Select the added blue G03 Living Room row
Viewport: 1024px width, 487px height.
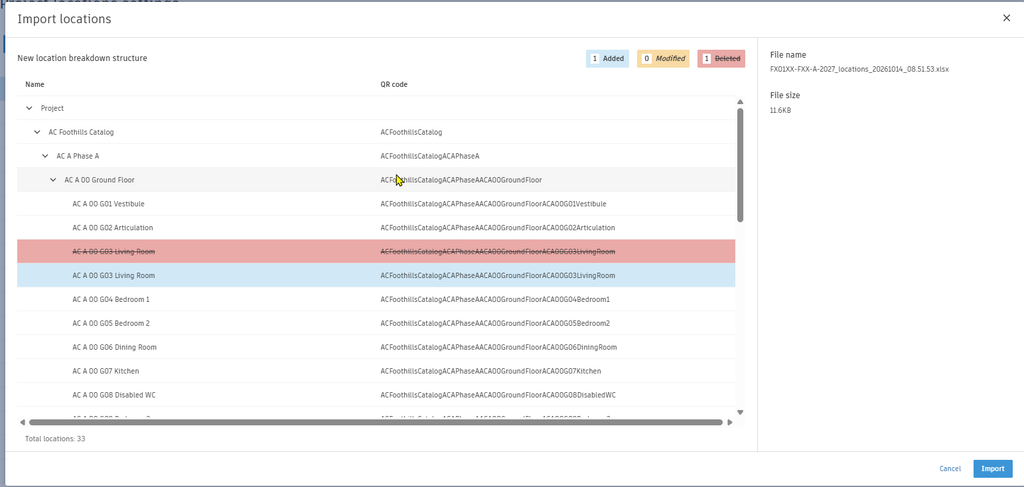click(x=376, y=275)
